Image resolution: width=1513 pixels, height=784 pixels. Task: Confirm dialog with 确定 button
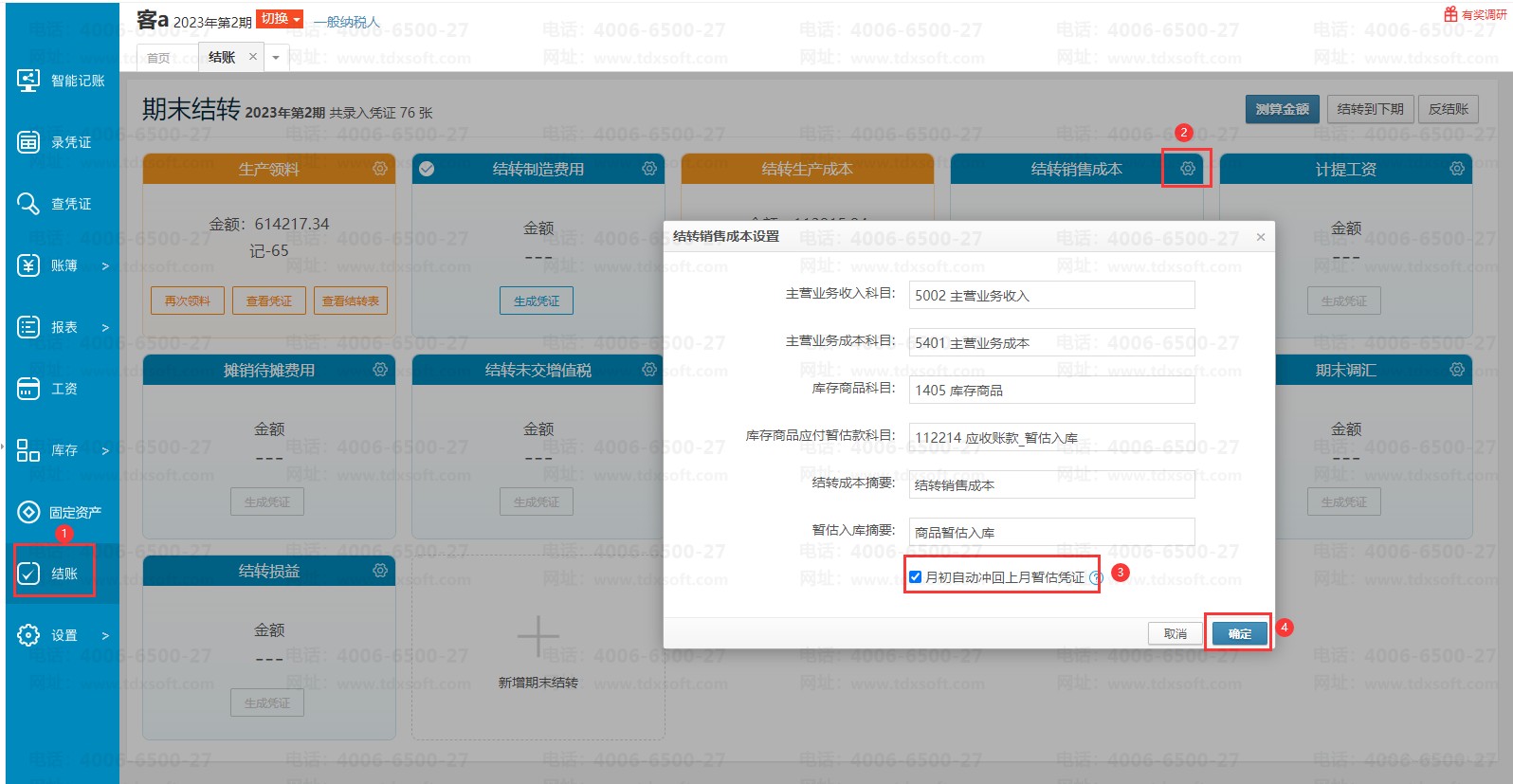[x=1239, y=633]
